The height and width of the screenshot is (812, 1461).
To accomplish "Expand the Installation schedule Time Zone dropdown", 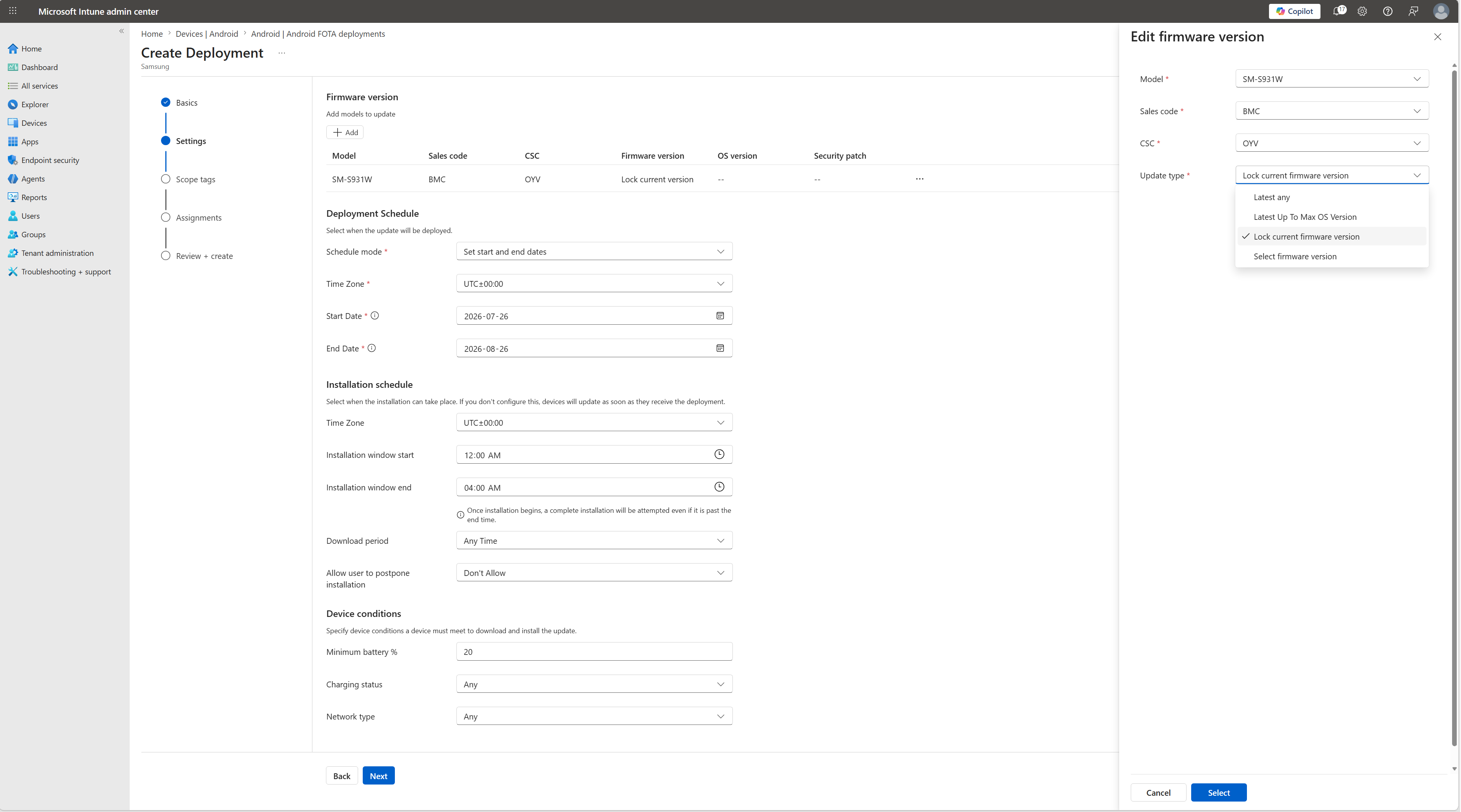I will pos(594,422).
